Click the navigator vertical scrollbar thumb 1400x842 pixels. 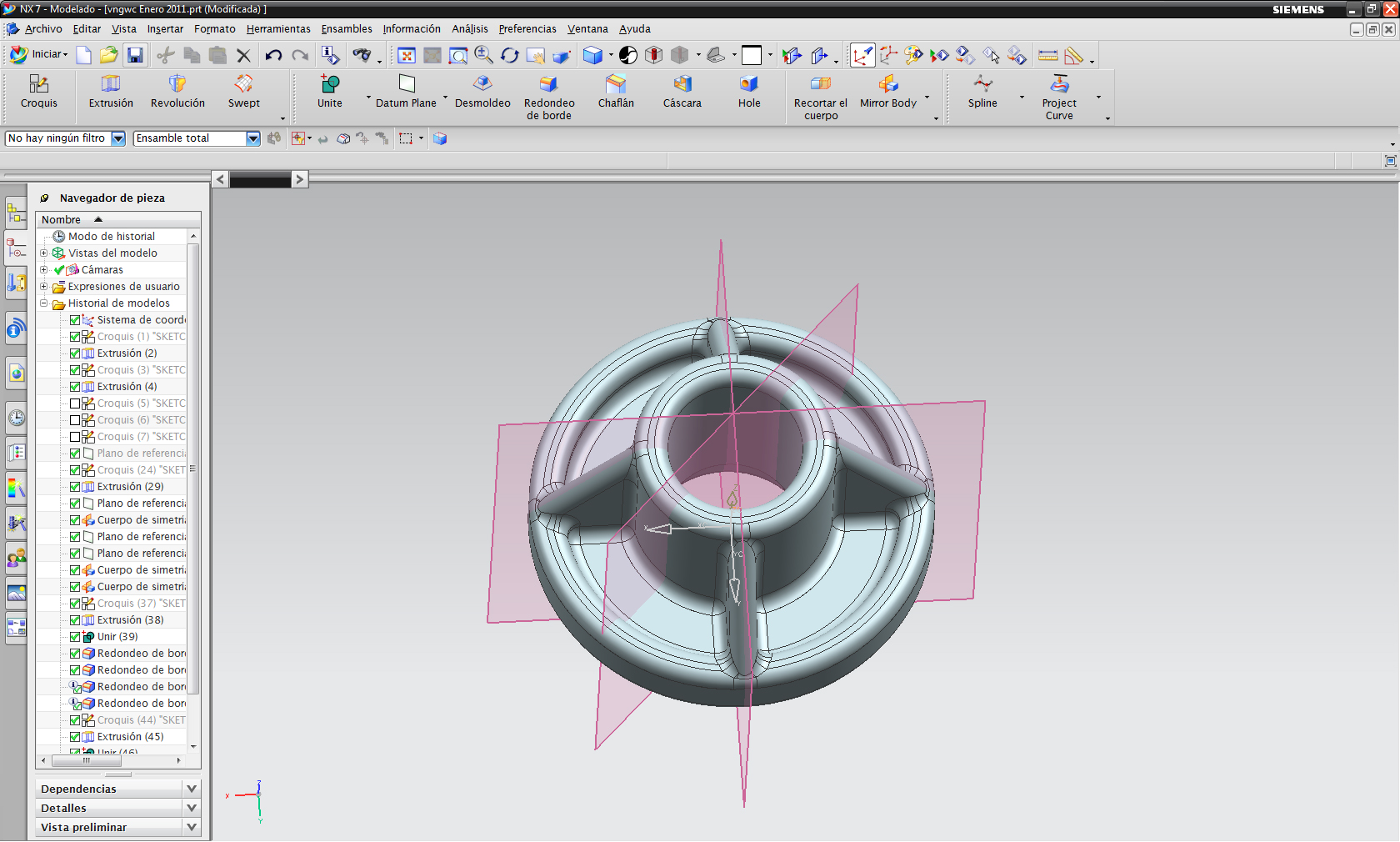[x=193, y=469]
